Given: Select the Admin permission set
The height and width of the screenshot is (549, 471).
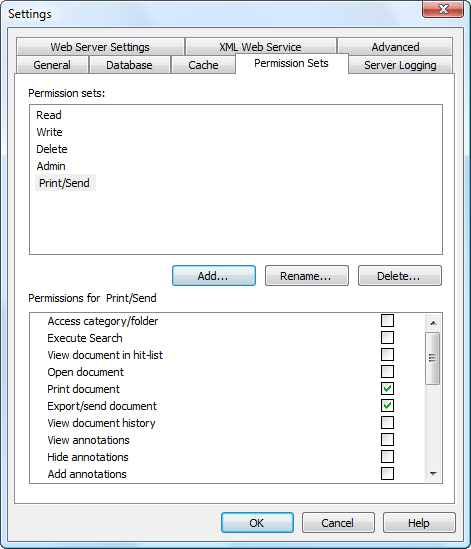Looking at the screenshot, I should point(51,166).
